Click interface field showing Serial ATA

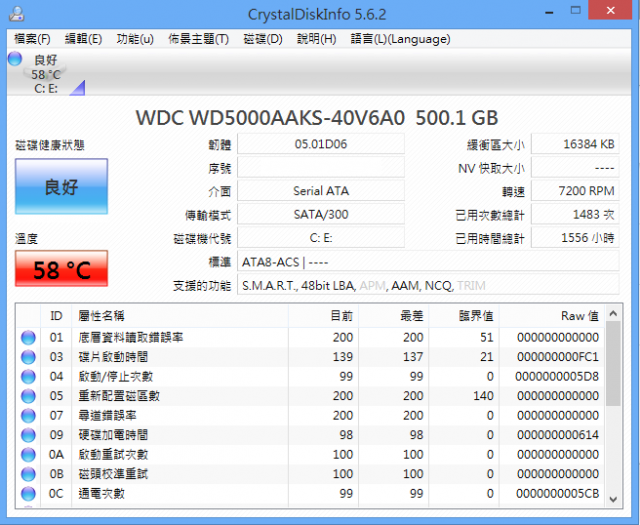pos(321,191)
